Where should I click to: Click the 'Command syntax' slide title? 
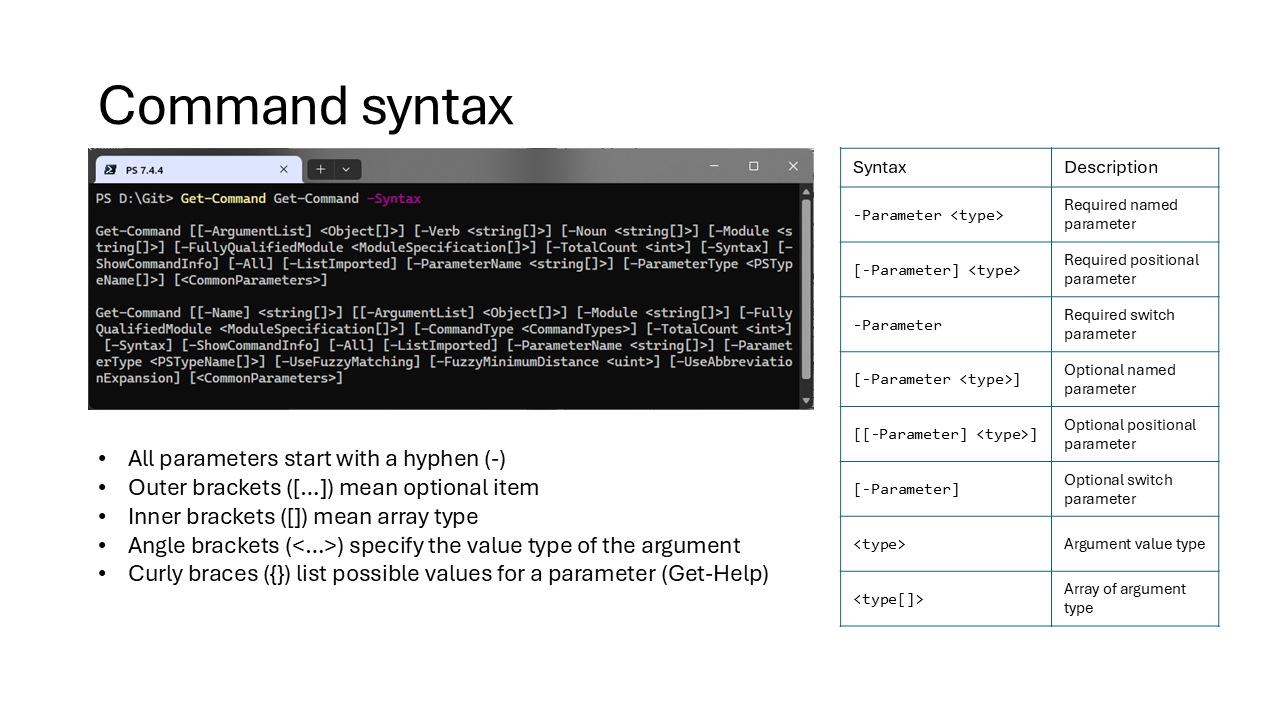tap(305, 105)
